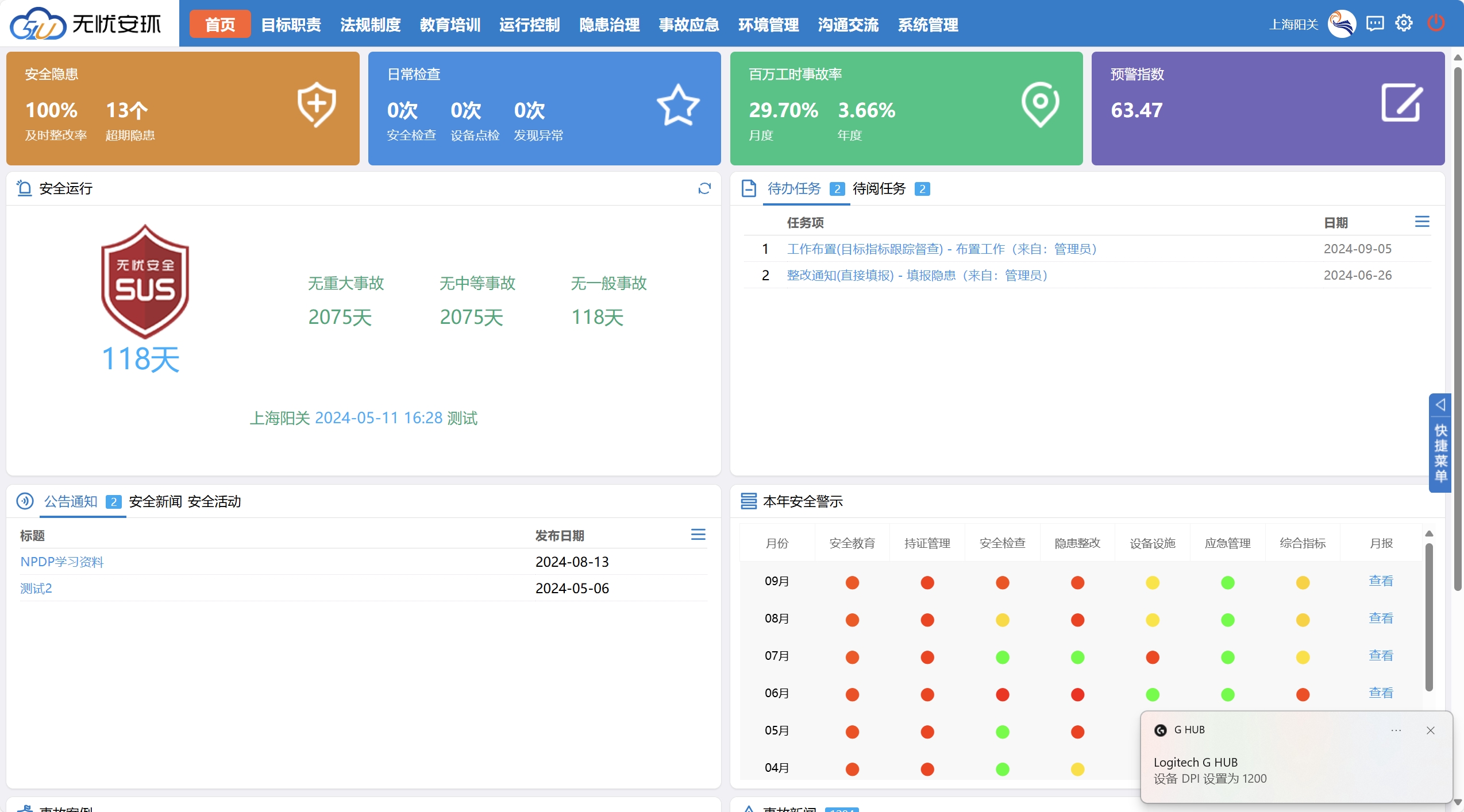Image resolution: width=1464 pixels, height=812 pixels.
Task: Open 事故应急 menu
Action: [689, 25]
